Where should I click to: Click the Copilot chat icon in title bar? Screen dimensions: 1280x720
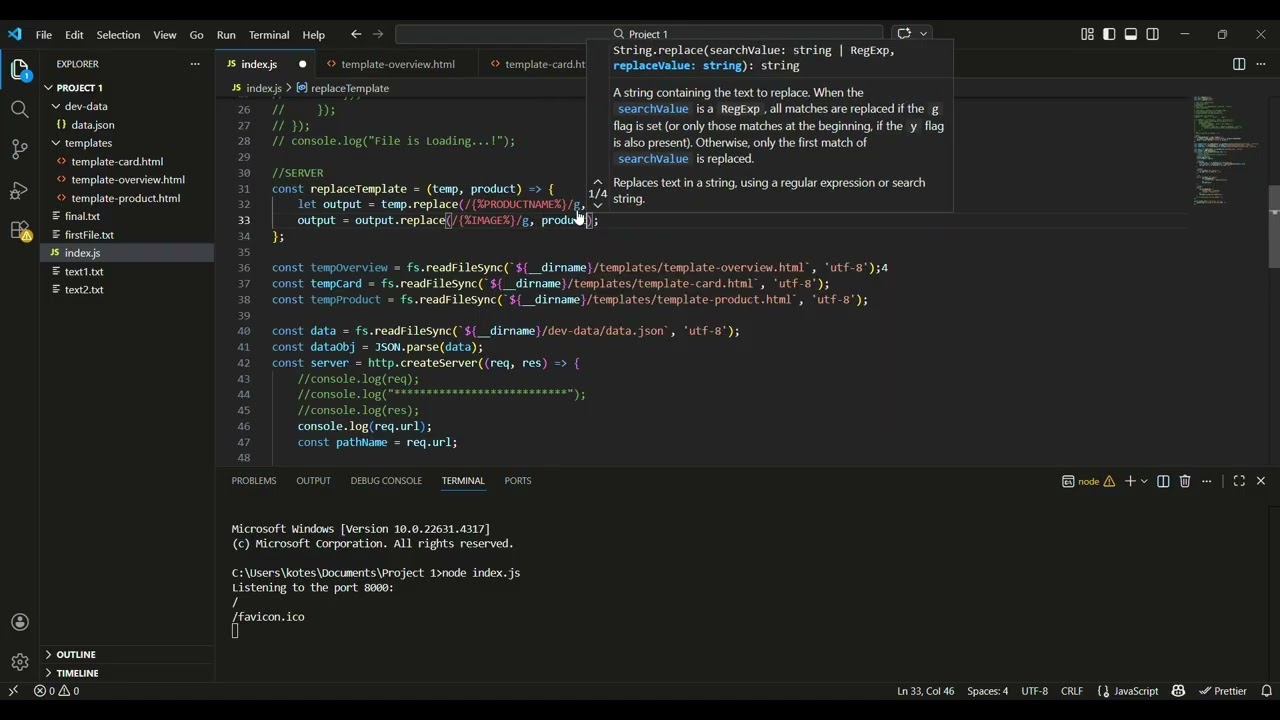point(904,34)
